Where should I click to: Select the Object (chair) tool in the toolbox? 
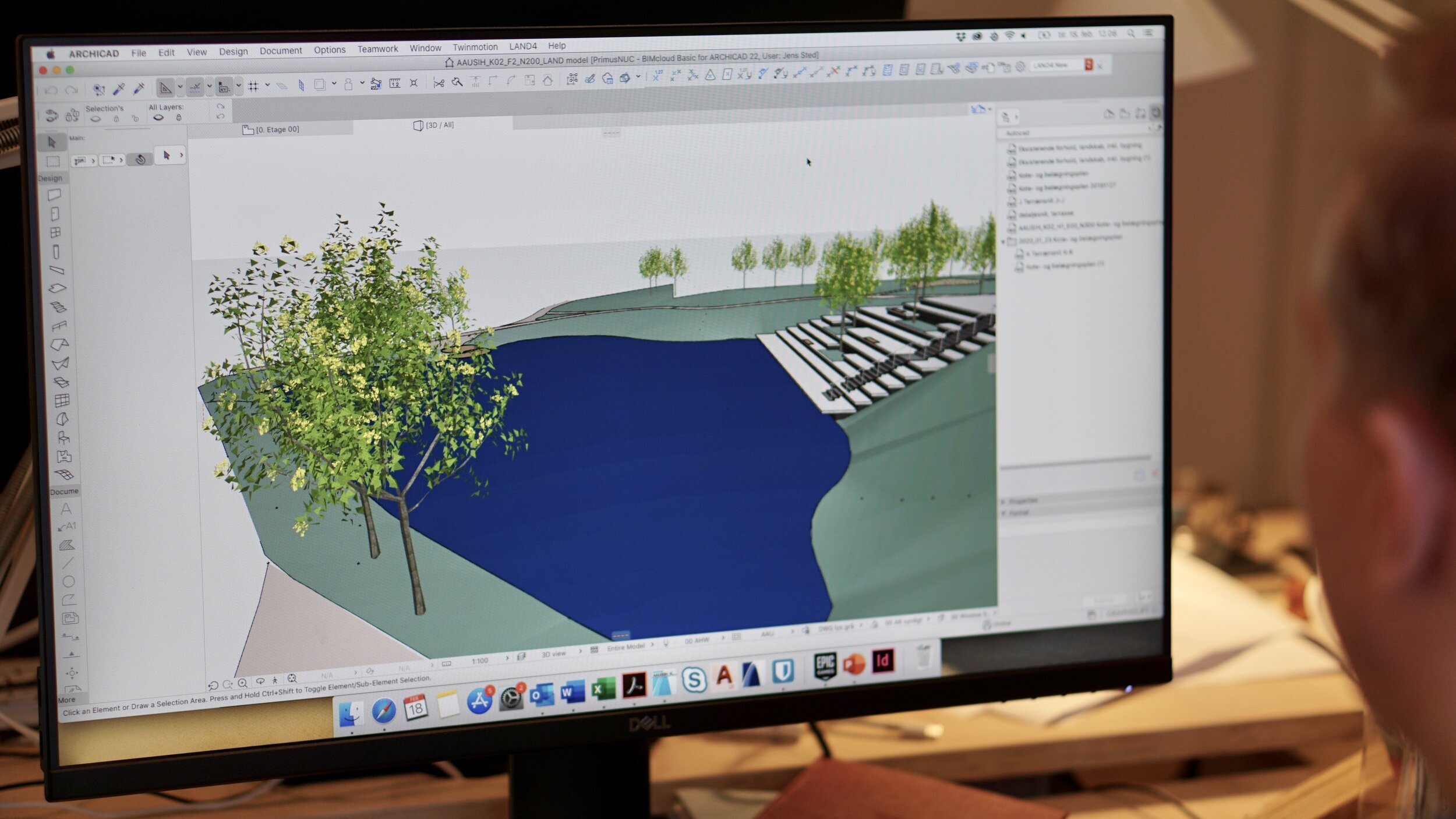click(x=63, y=437)
